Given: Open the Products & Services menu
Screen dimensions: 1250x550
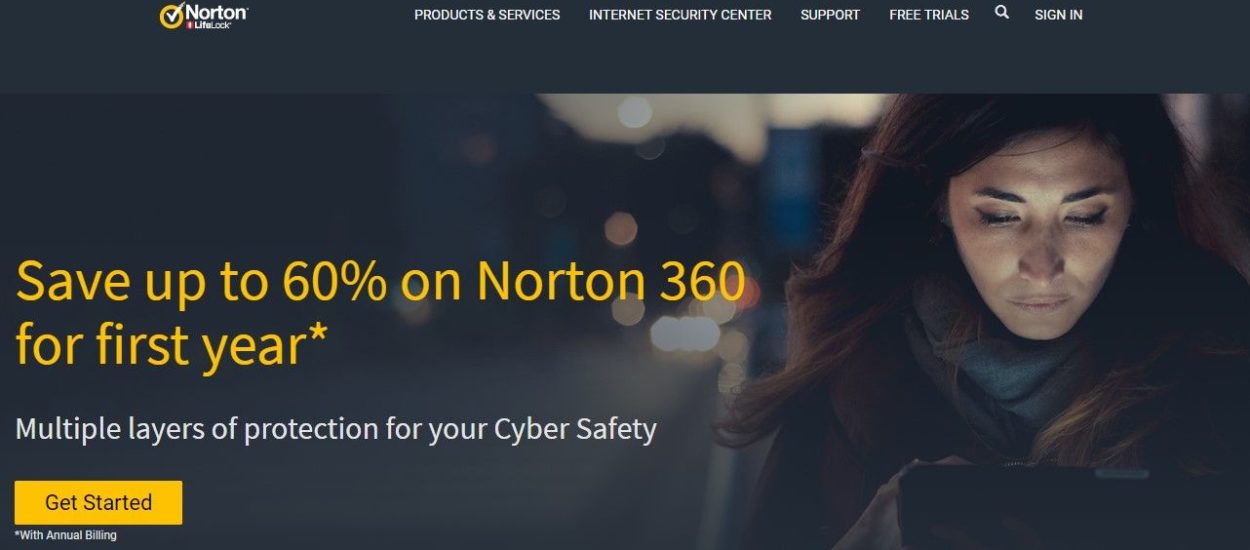Looking at the screenshot, I should click(487, 15).
